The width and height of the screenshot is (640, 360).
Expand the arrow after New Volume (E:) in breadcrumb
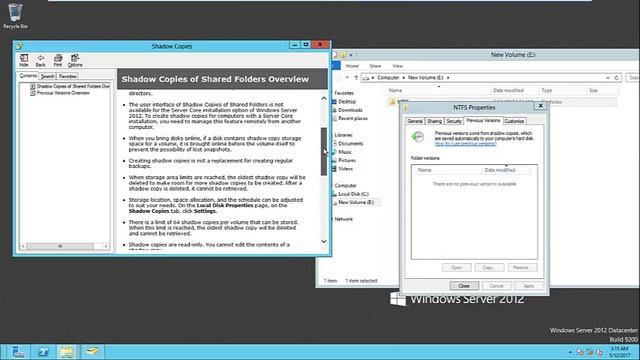point(448,78)
